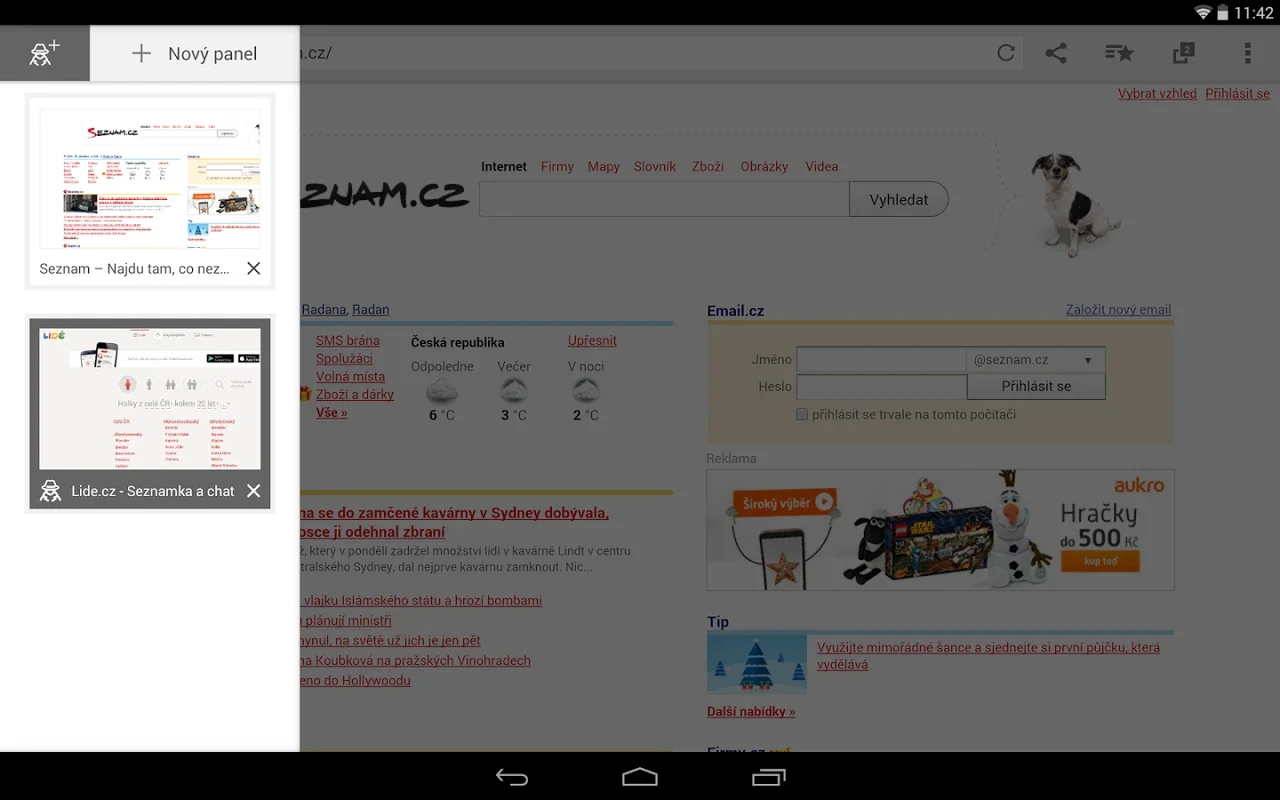
Task: Open the browser overflow menu
Action: pyautogui.click(x=1247, y=53)
